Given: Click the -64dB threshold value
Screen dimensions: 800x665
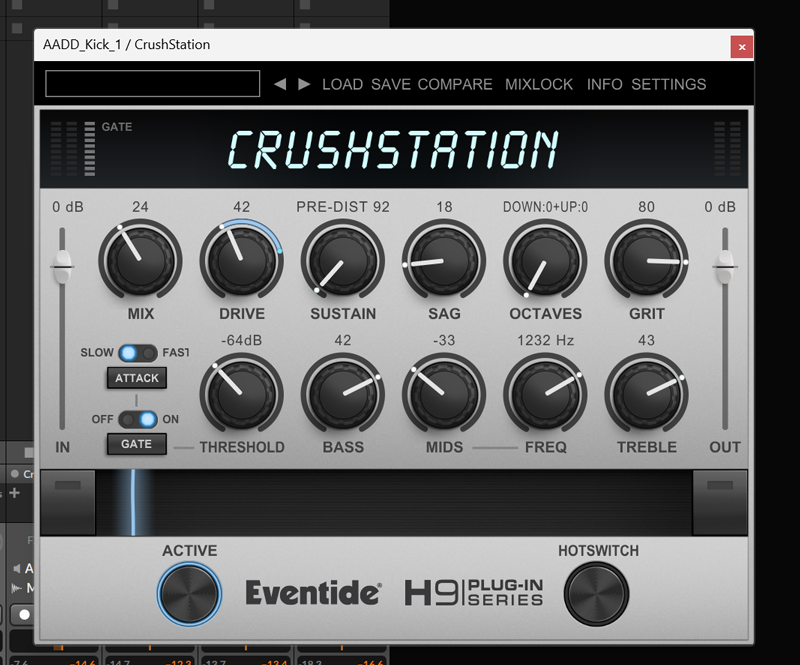Looking at the screenshot, I should click(x=241, y=340).
